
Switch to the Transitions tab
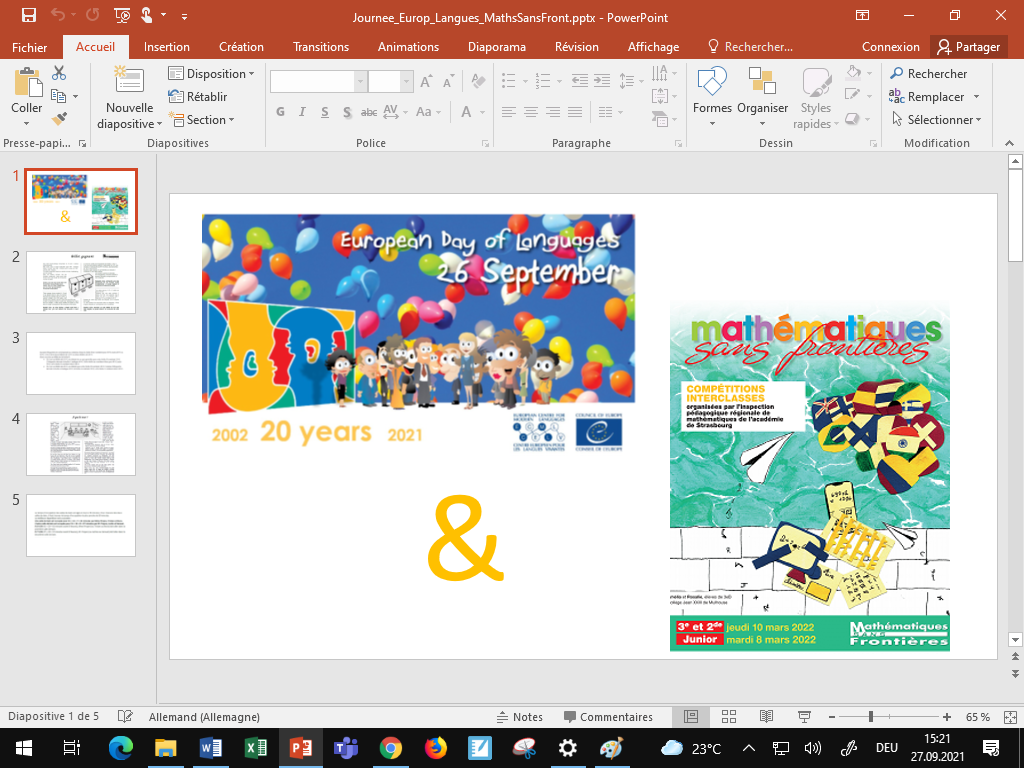tap(321, 47)
